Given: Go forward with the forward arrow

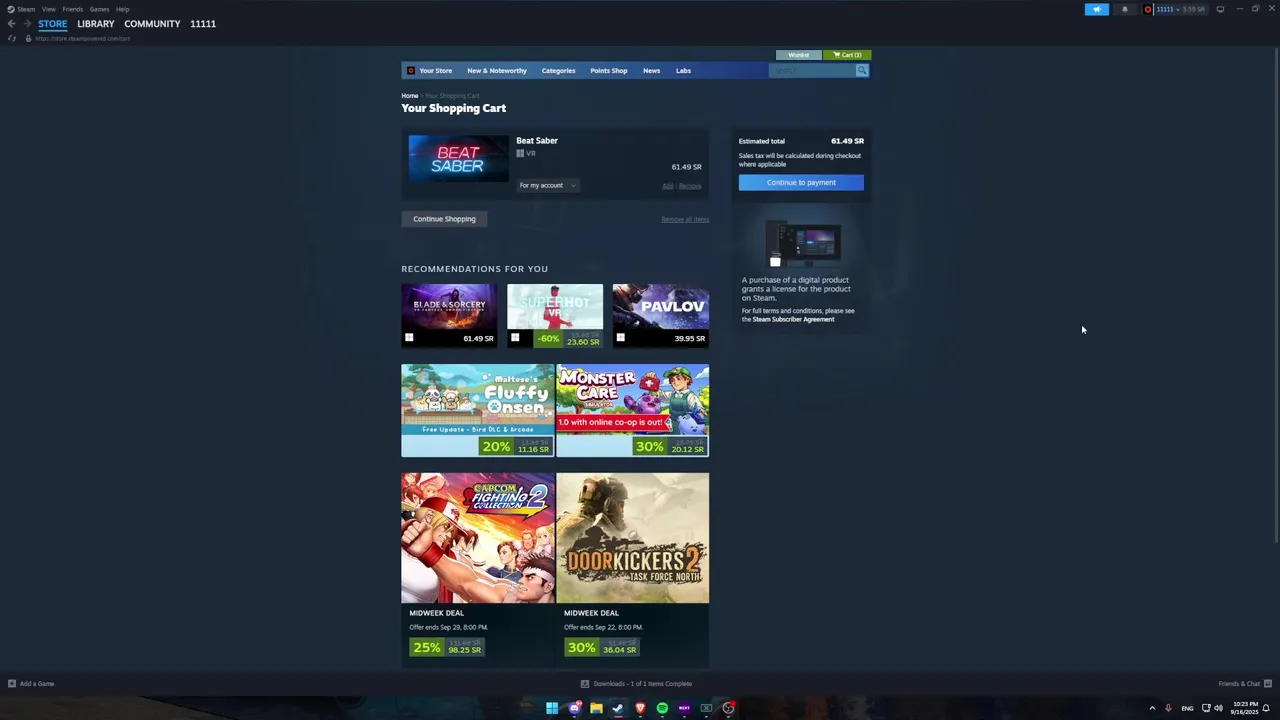Looking at the screenshot, I should 26,24.
